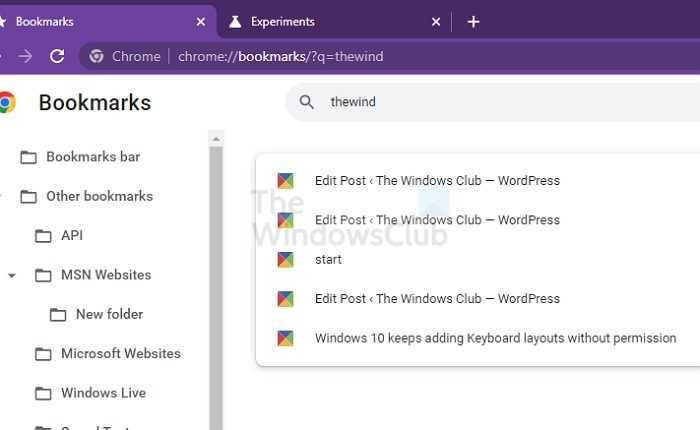Collapse the MSN Websites folder arrow
Image resolution: width=700 pixels, height=430 pixels.
(12, 276)
